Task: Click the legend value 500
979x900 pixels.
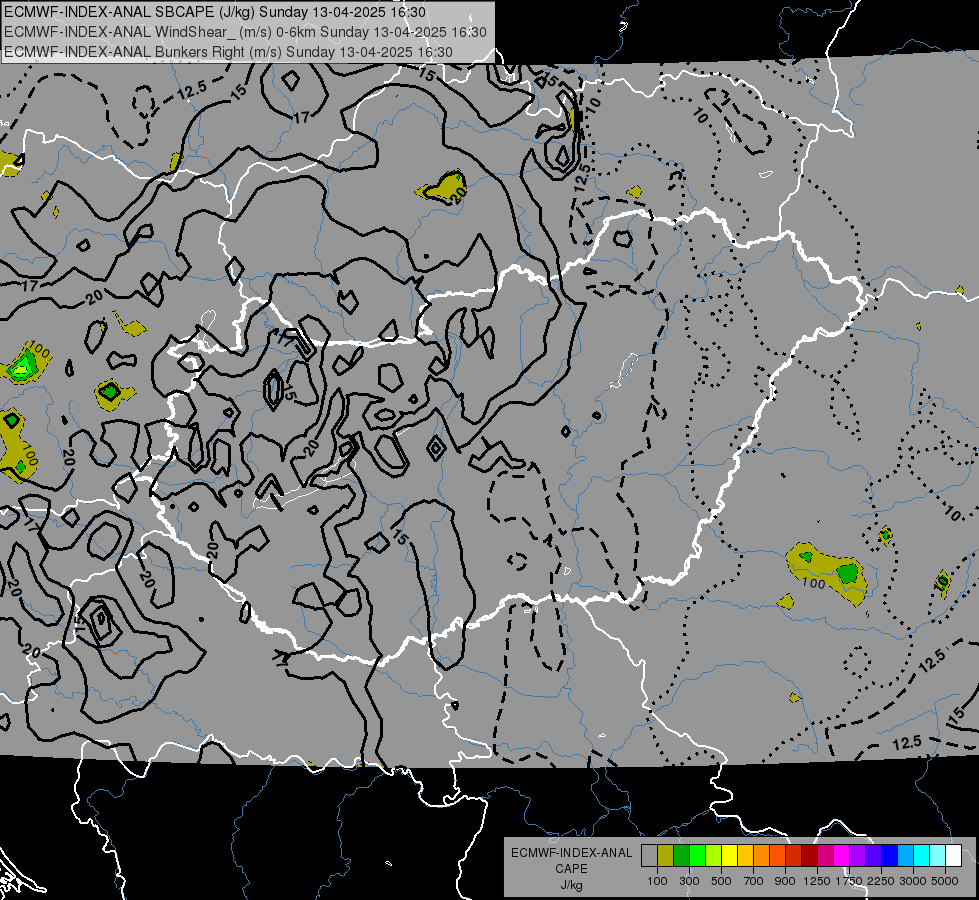Action: [x=721, y=881]
